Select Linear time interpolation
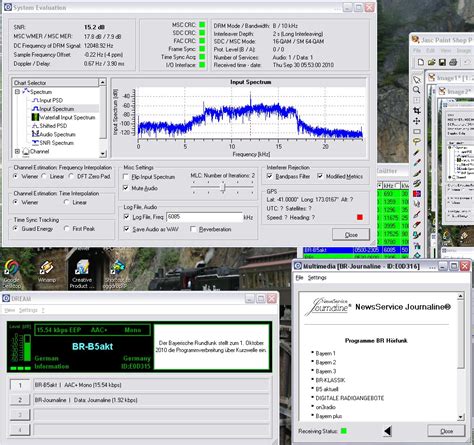The width and height of the screenshot is (474, 445). 66,202
